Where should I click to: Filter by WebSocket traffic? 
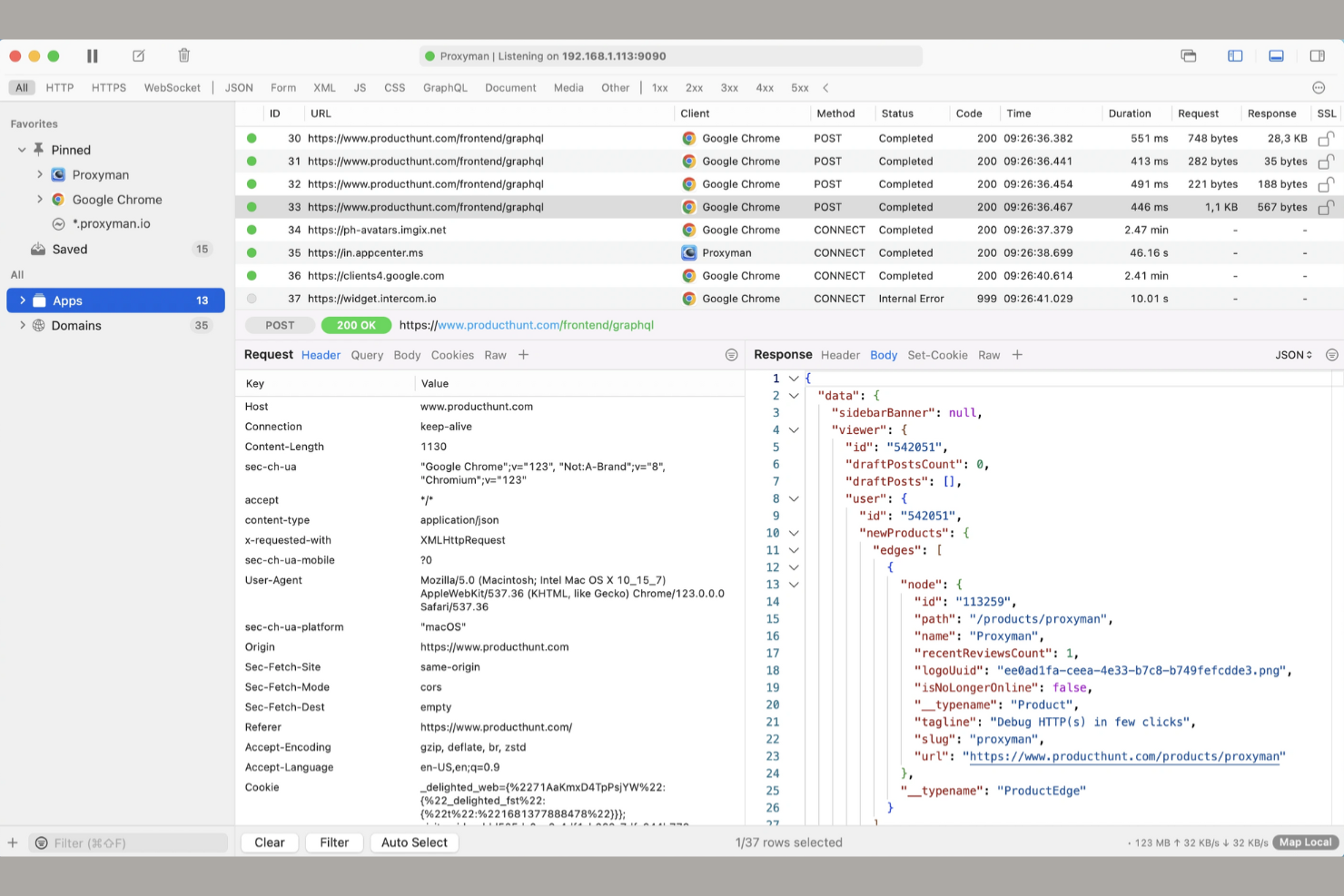tap(173, 88)
